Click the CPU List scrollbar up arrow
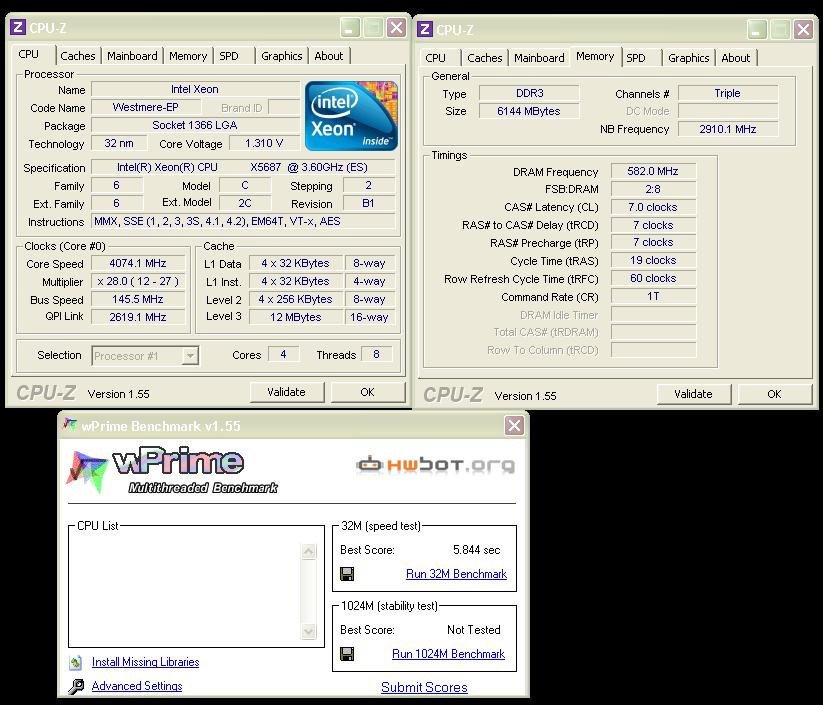Image resolution: width=823 pixels, height=705 pixels. [x=308, y=550]
